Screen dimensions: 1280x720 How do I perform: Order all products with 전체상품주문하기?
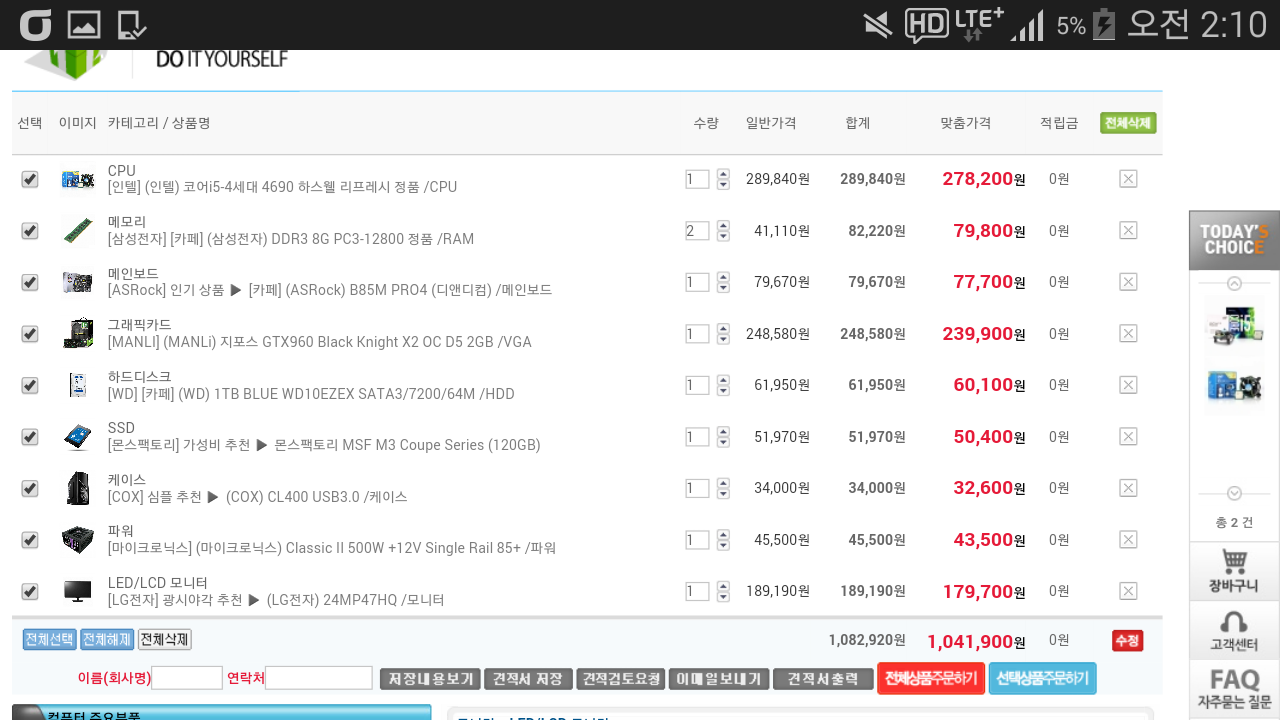click(x=931, y=678)
